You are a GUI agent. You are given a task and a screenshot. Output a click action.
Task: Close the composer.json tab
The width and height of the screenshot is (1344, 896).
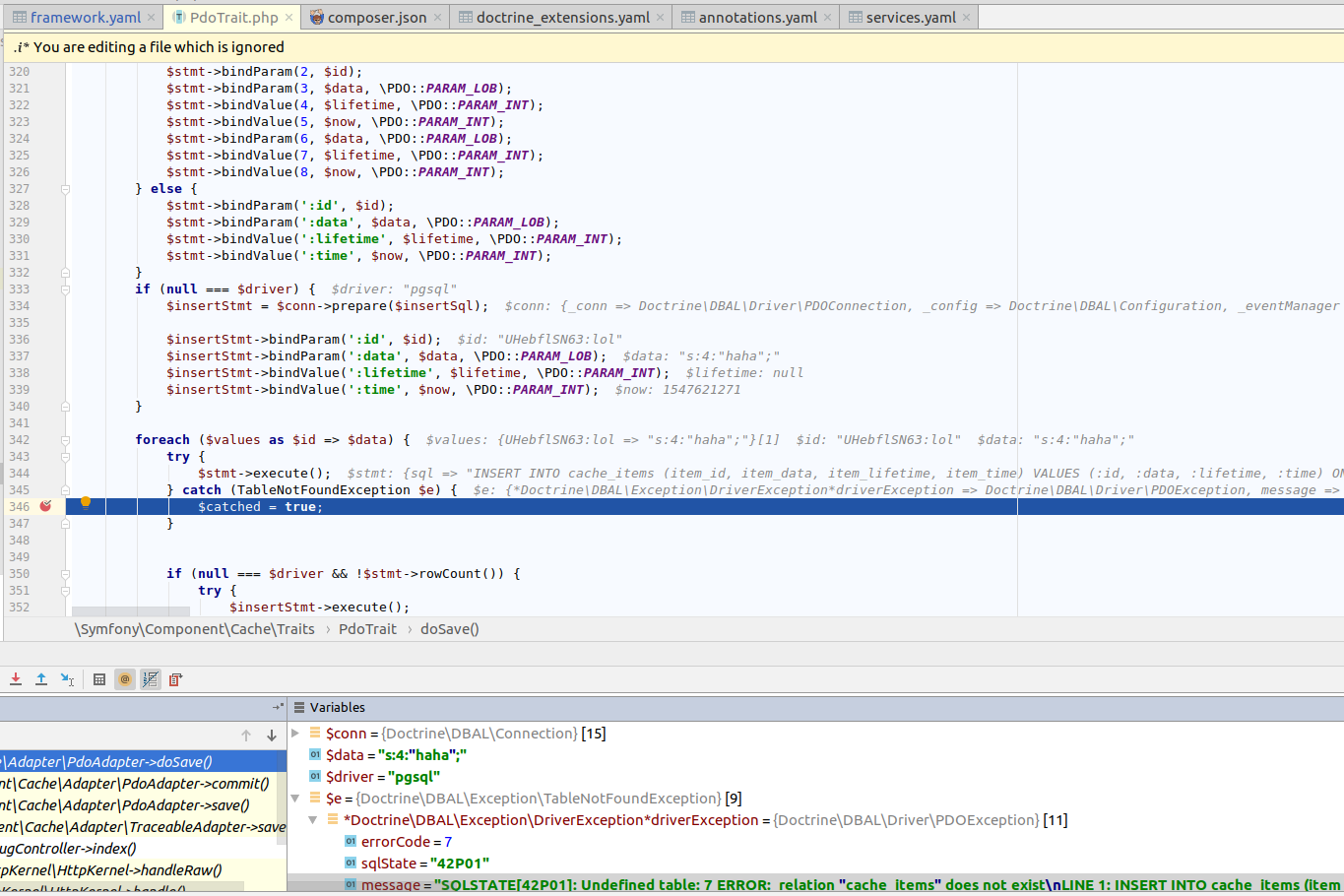pos(437,18)
